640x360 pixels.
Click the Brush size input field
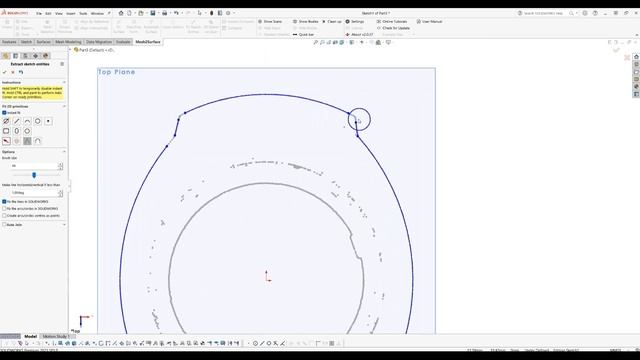pyautogui.click(x=34, y=166)
